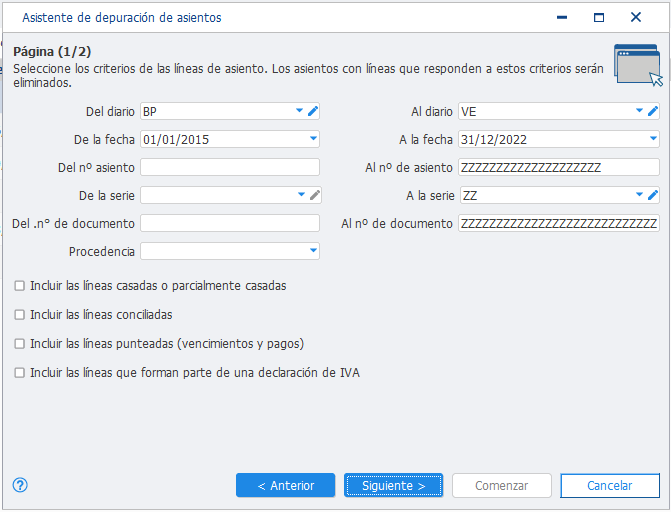Focus the Del .n° de documento field

pyautogui.click(x=230, y=223)
